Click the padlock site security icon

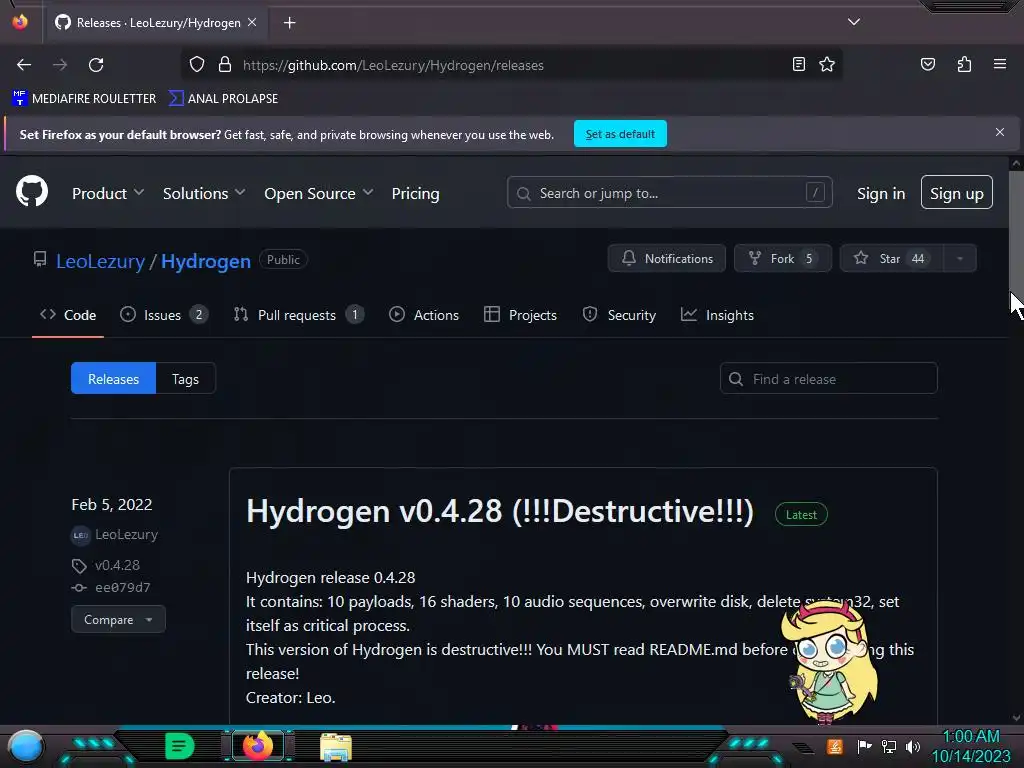[225, 65]
